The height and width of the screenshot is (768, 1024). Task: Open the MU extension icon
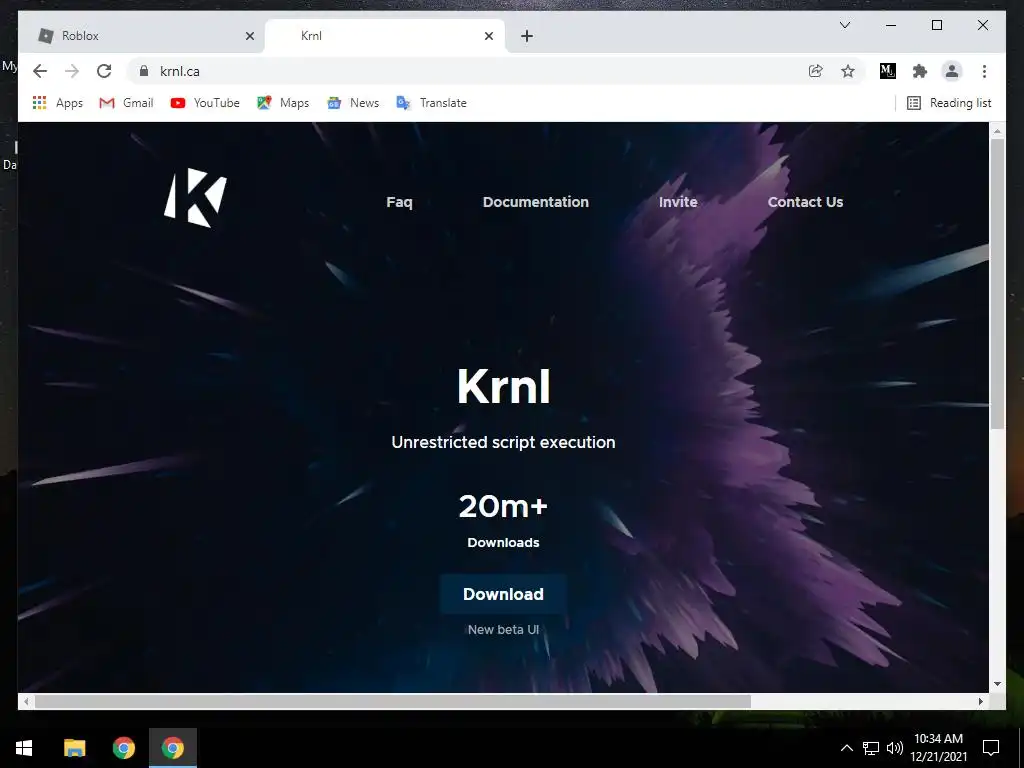tap(888, 71)
